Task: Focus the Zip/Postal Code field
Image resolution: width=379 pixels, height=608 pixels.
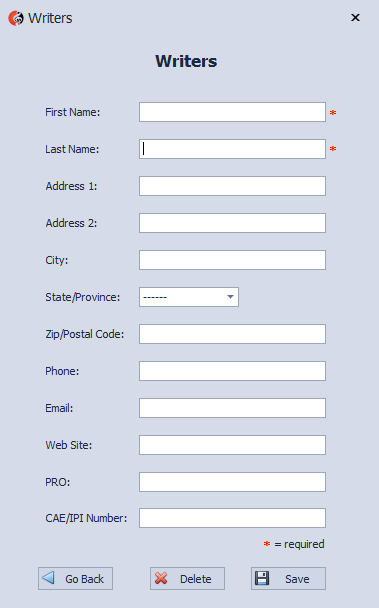Action: pyautogui.click(x=232, y=334)
